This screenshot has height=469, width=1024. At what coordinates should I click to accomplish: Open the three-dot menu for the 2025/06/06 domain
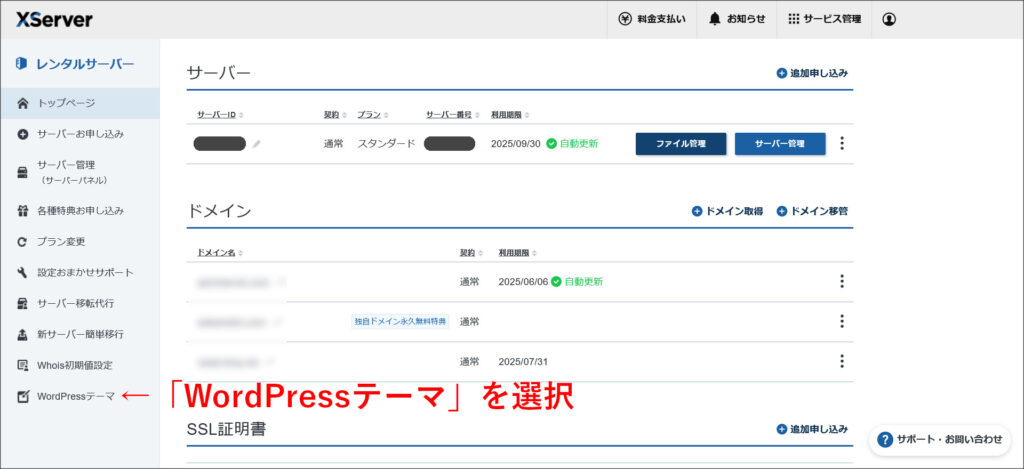point(842,282)
